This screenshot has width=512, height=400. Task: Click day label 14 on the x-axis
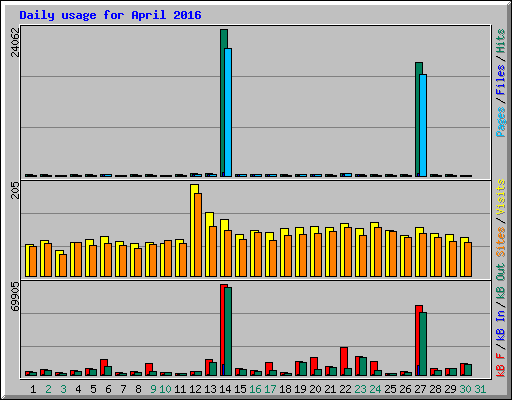click(225, 389)
